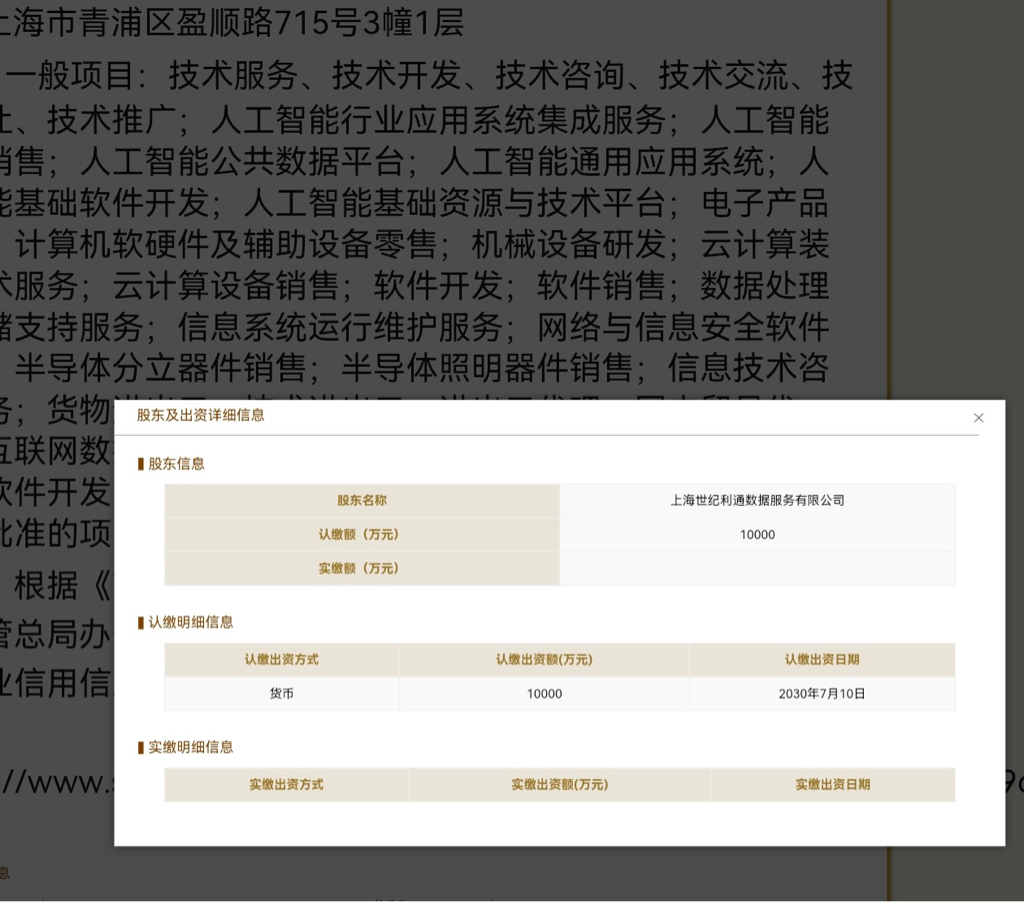Click the 货币 cell in the subscription row

click(281, 694)
